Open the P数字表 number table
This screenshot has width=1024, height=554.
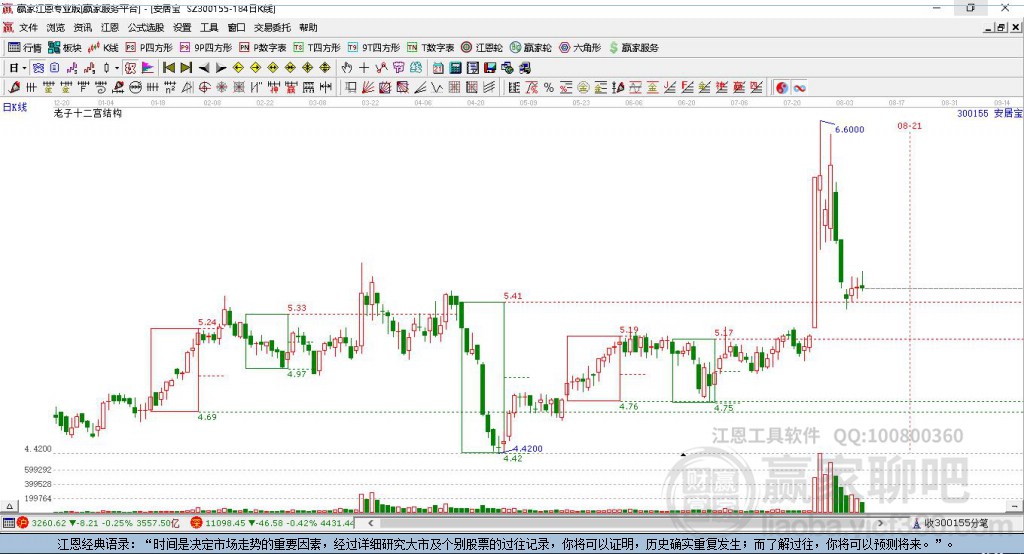pos(263,48)
